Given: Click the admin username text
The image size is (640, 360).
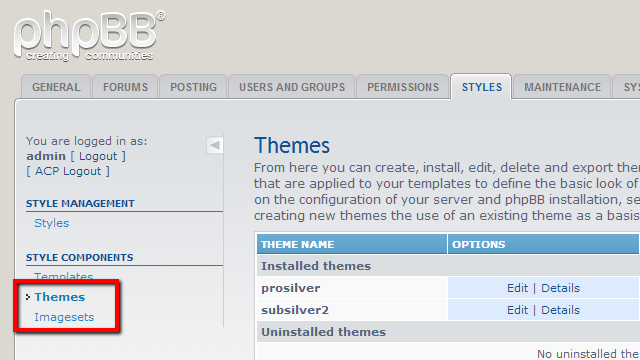Looking at the screenshot, I should click(46, 156).
